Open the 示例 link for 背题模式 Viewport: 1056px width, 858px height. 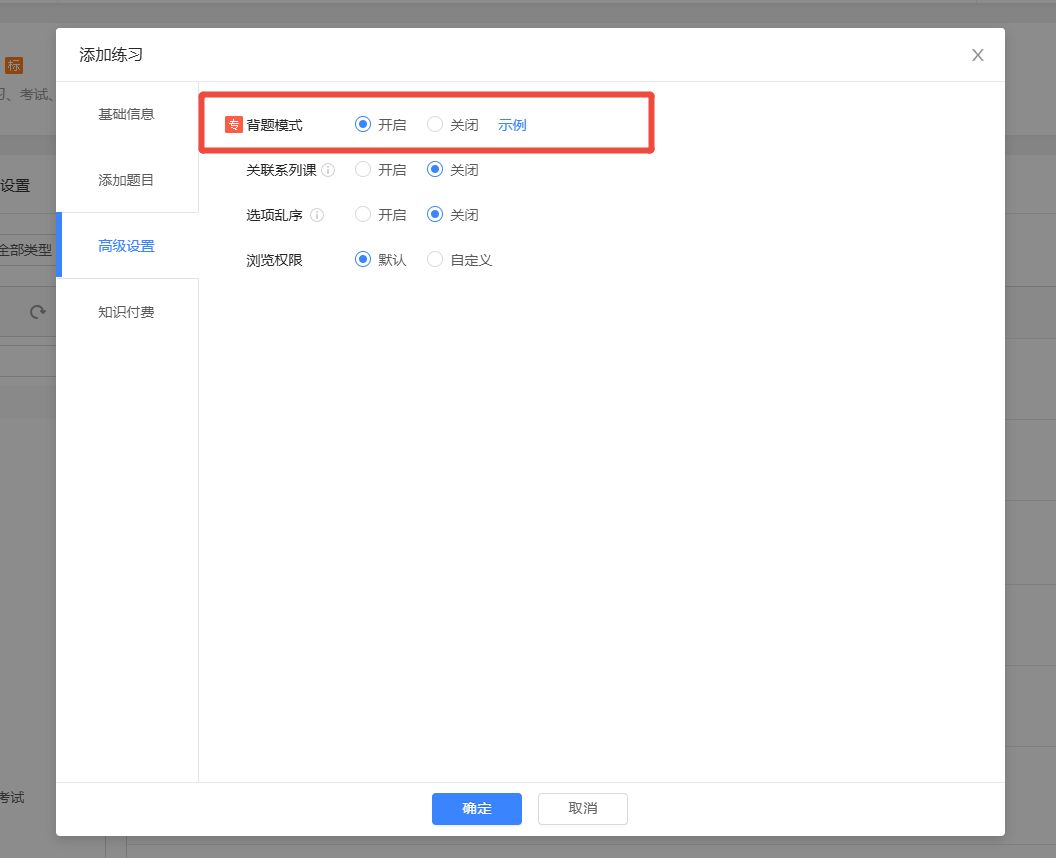(x=512, y=125)
